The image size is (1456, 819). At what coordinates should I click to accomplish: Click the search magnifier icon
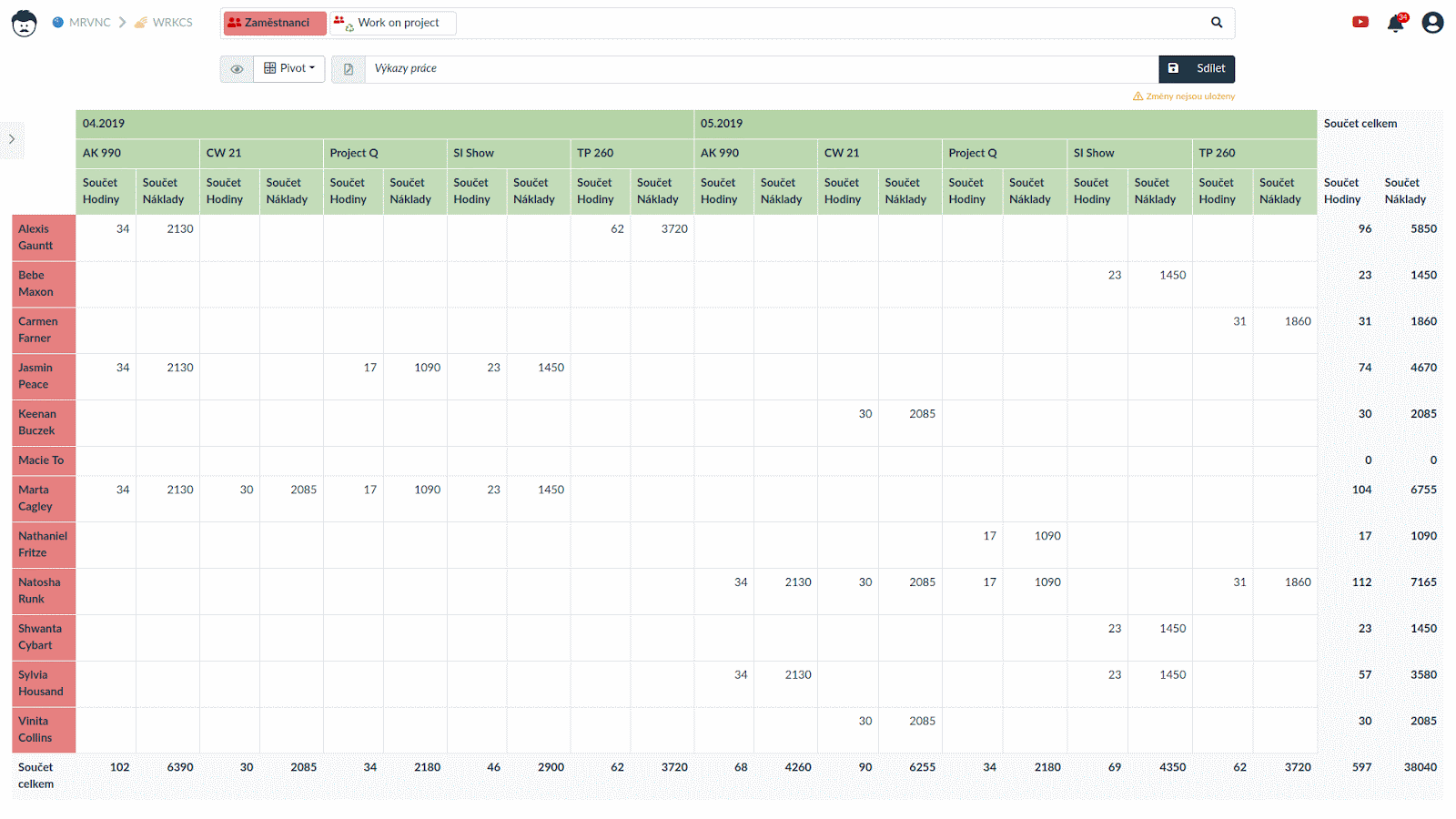(x=1217, y=23)
